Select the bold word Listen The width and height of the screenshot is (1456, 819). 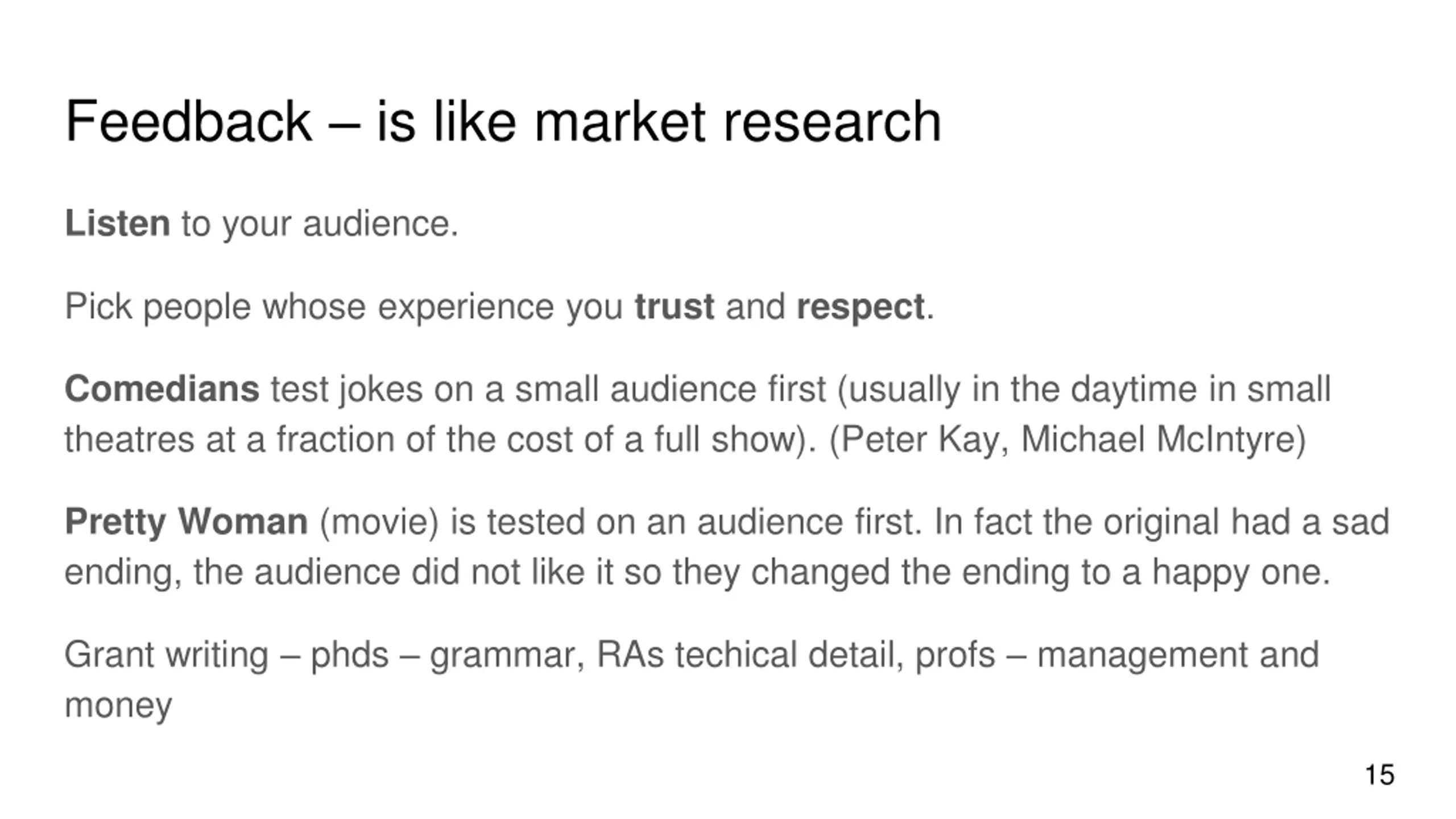point(118,223)
